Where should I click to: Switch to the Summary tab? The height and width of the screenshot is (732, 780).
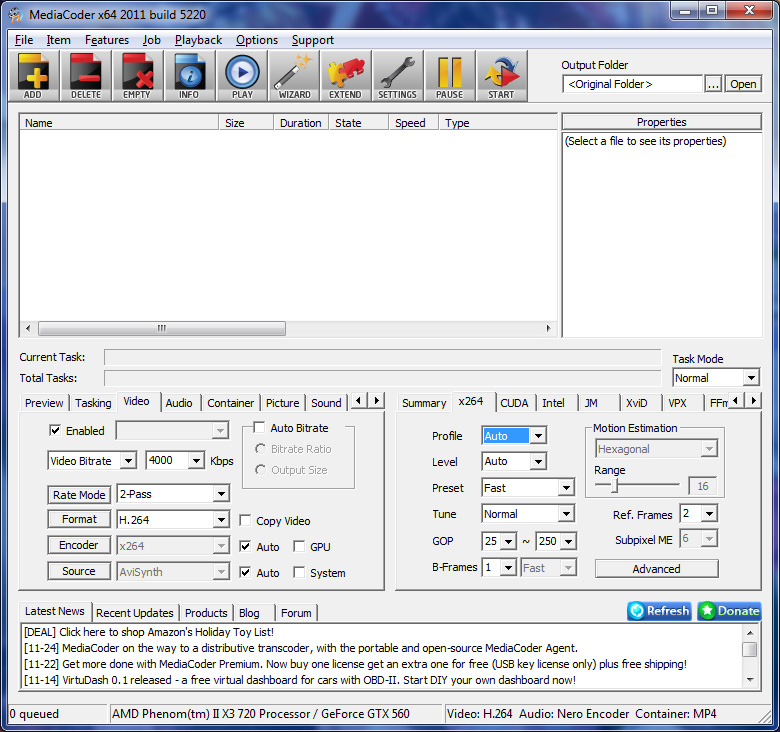point(424,403)
